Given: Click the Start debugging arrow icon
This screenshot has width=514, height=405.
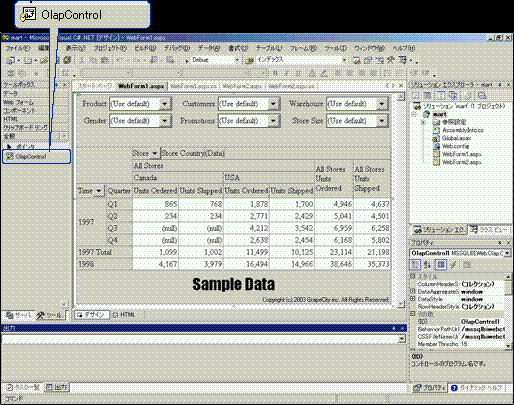Looking at the screenshot, I should click(187, 61).
